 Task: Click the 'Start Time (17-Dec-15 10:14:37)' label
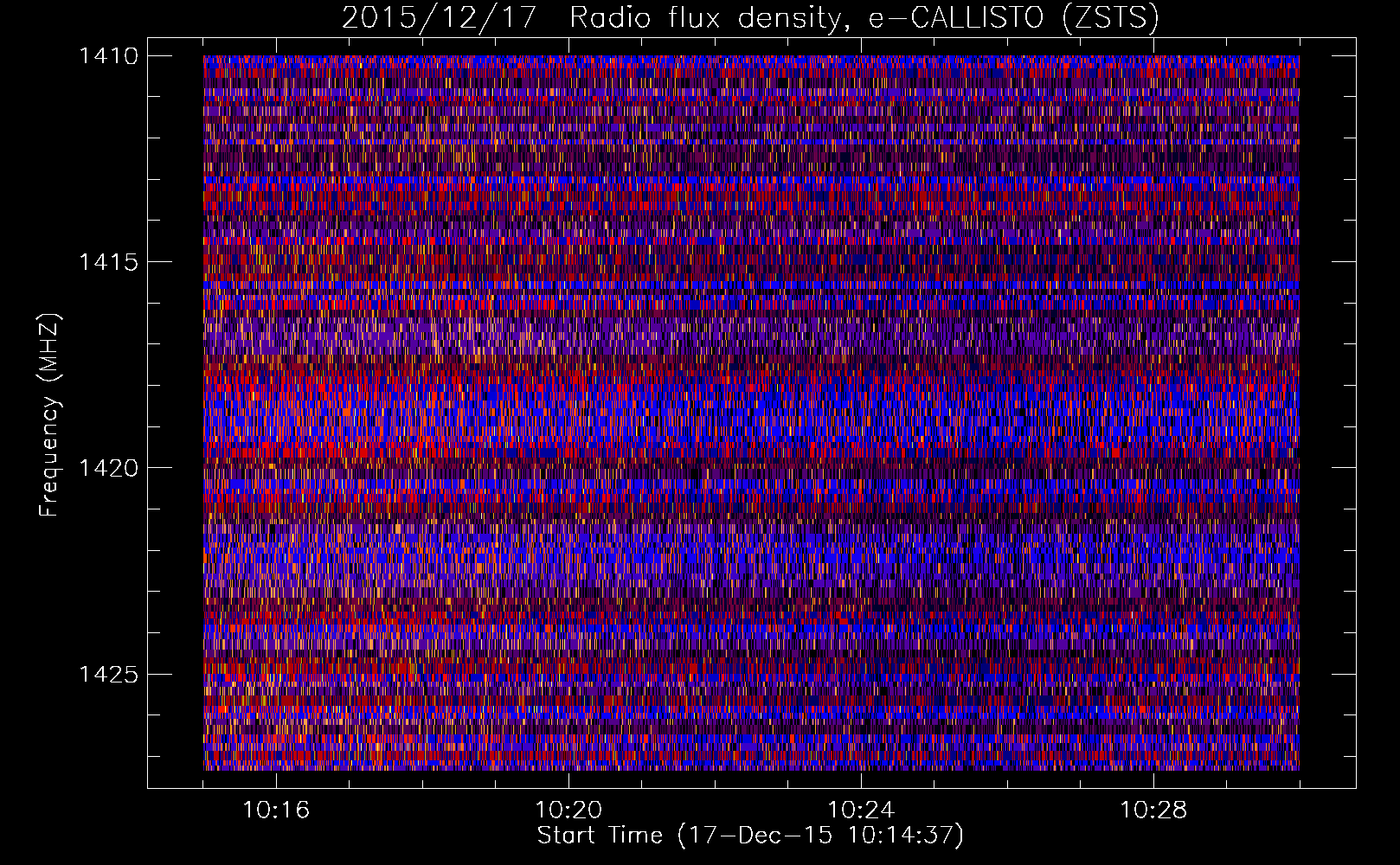pos(750,836)
